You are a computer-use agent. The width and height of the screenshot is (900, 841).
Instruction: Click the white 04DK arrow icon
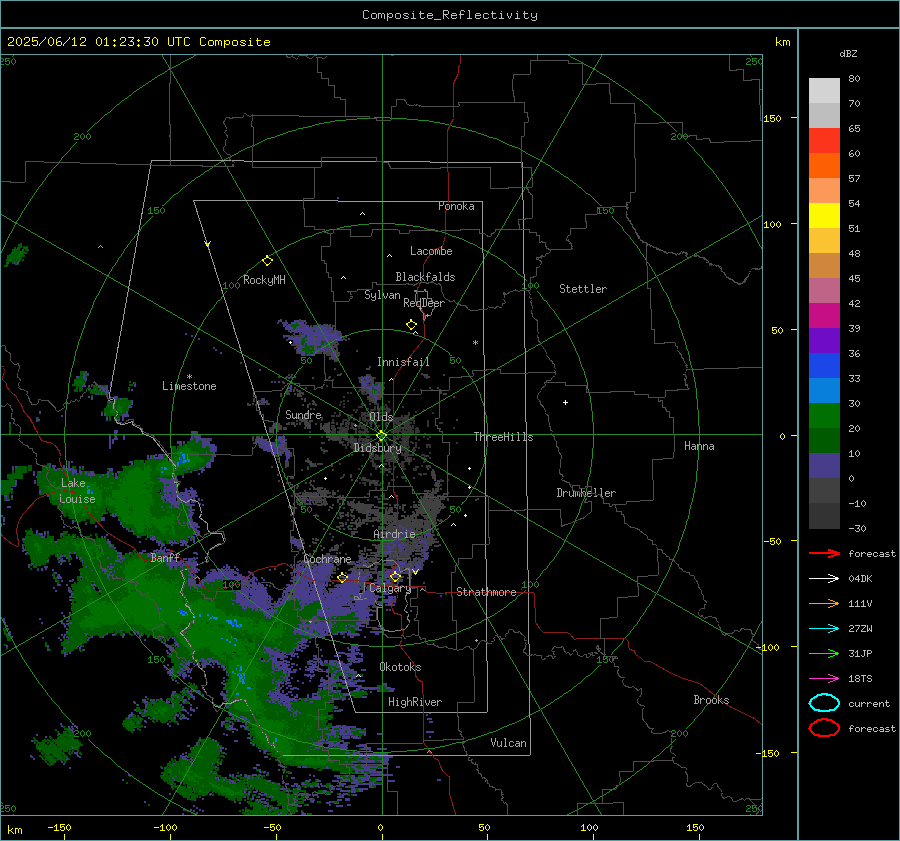coord(824,579)
